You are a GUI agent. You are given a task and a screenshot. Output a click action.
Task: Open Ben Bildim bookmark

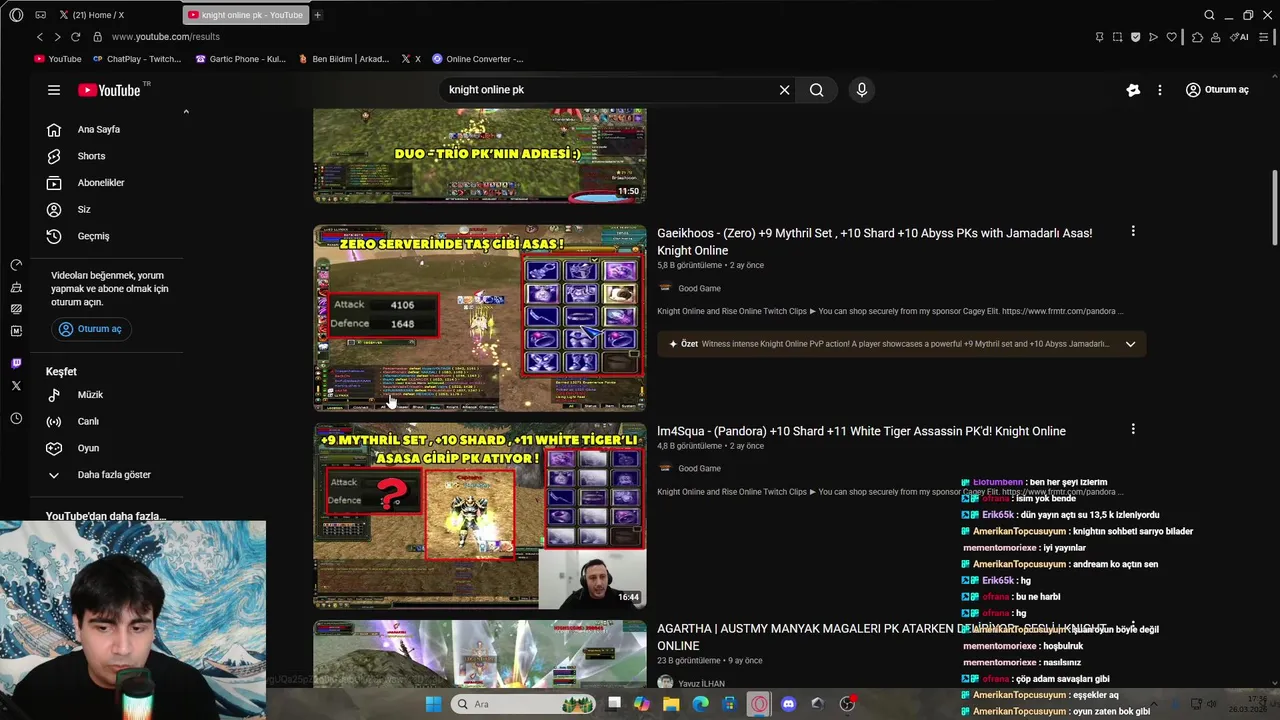tap(344, 59)
